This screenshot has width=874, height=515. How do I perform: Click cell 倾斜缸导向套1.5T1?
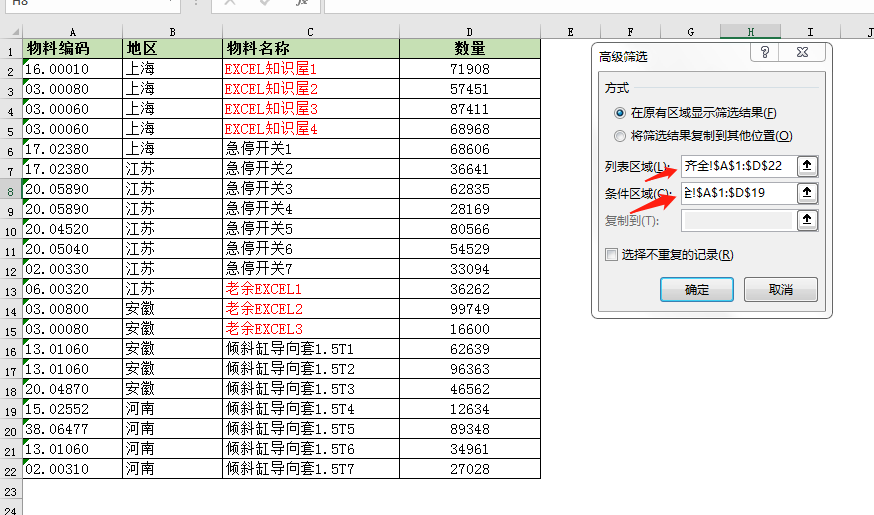point(310,349)
